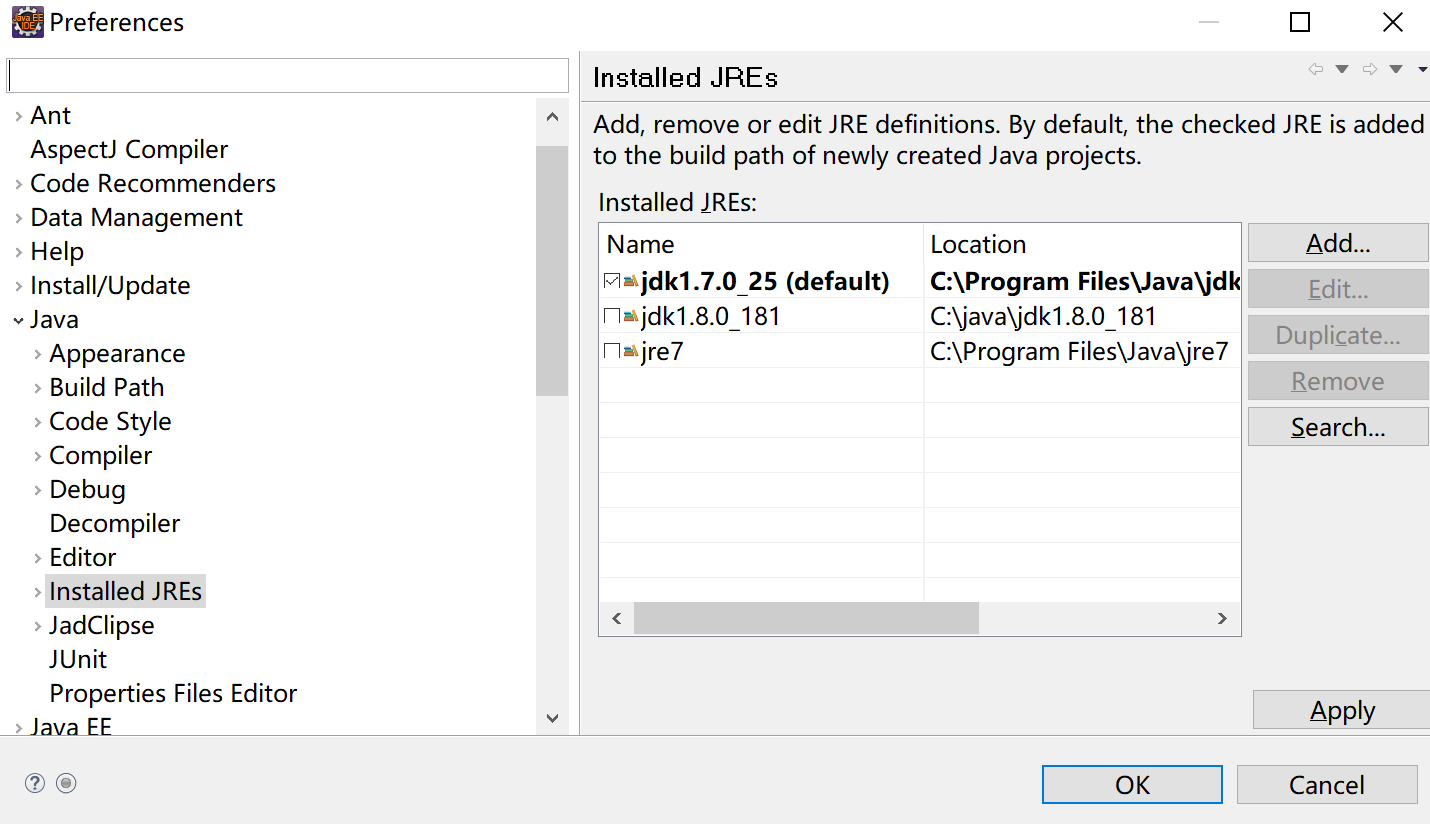This screenshot has height=824, width=1430.
Task: Focus the preferences filter text field
Action: coord(288,76)
